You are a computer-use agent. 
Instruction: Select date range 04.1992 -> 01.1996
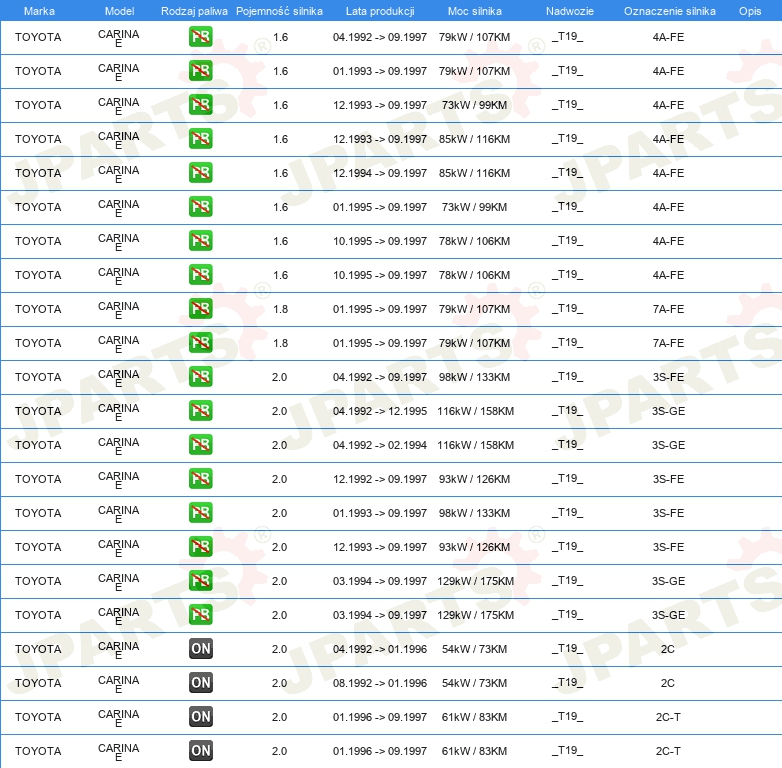pos(380,649)
